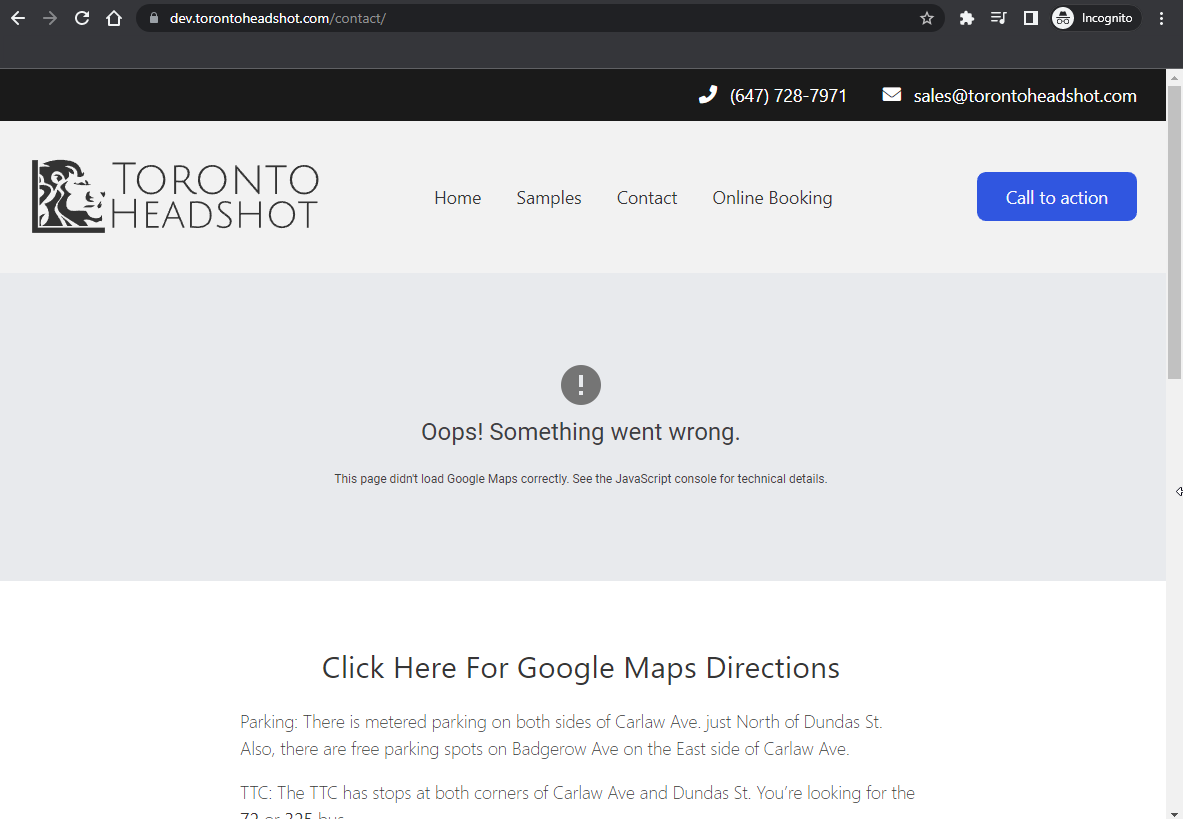Open Click Here For Google Maps Directions
Image resolution: width=1183 pixels, height=819 pixels.
(x=580, y=668)
